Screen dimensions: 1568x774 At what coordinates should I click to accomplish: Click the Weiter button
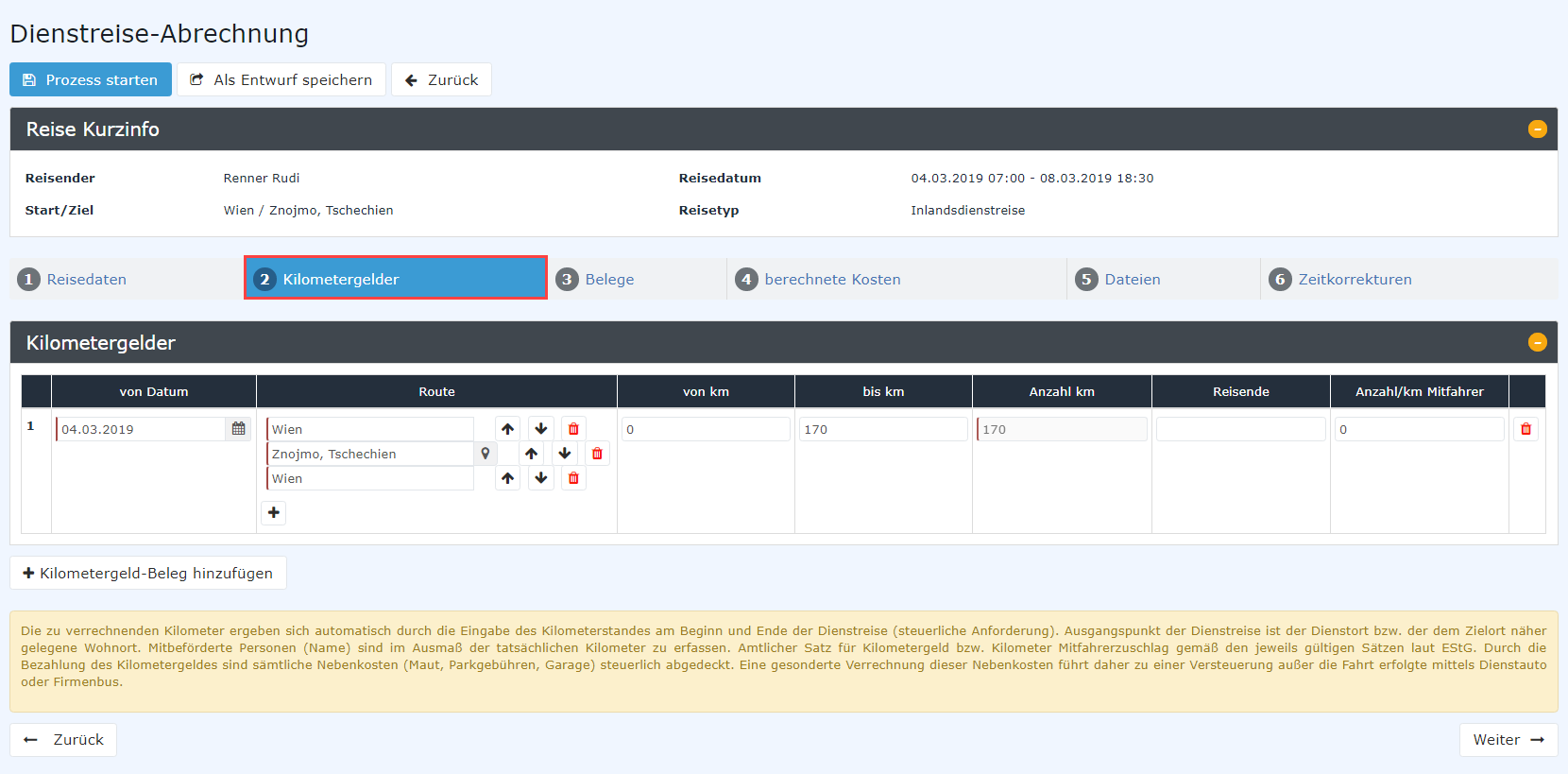tap(1508, 740)
